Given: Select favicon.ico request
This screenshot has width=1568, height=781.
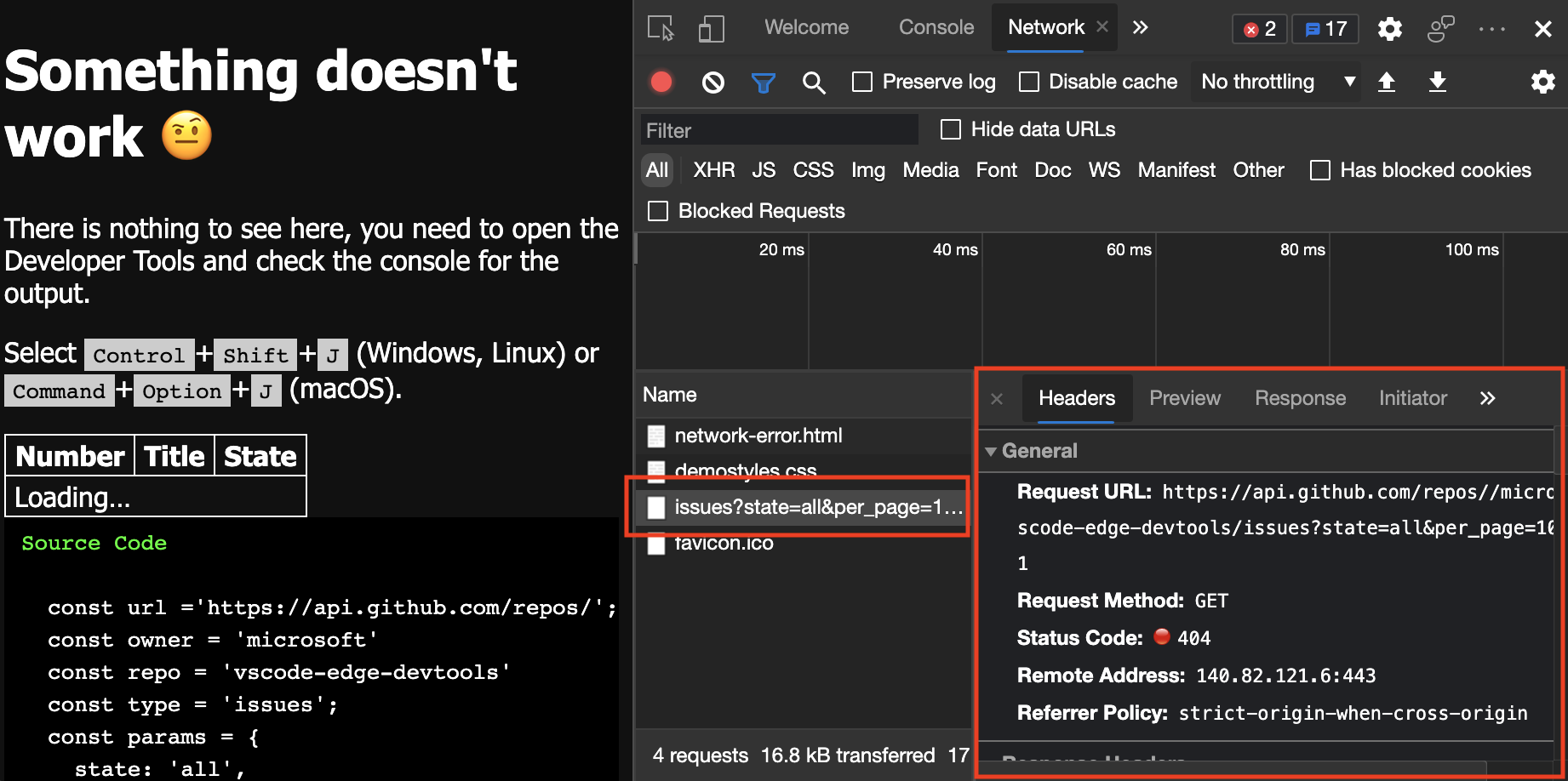Looking at the screenshot, I should 804,543.
